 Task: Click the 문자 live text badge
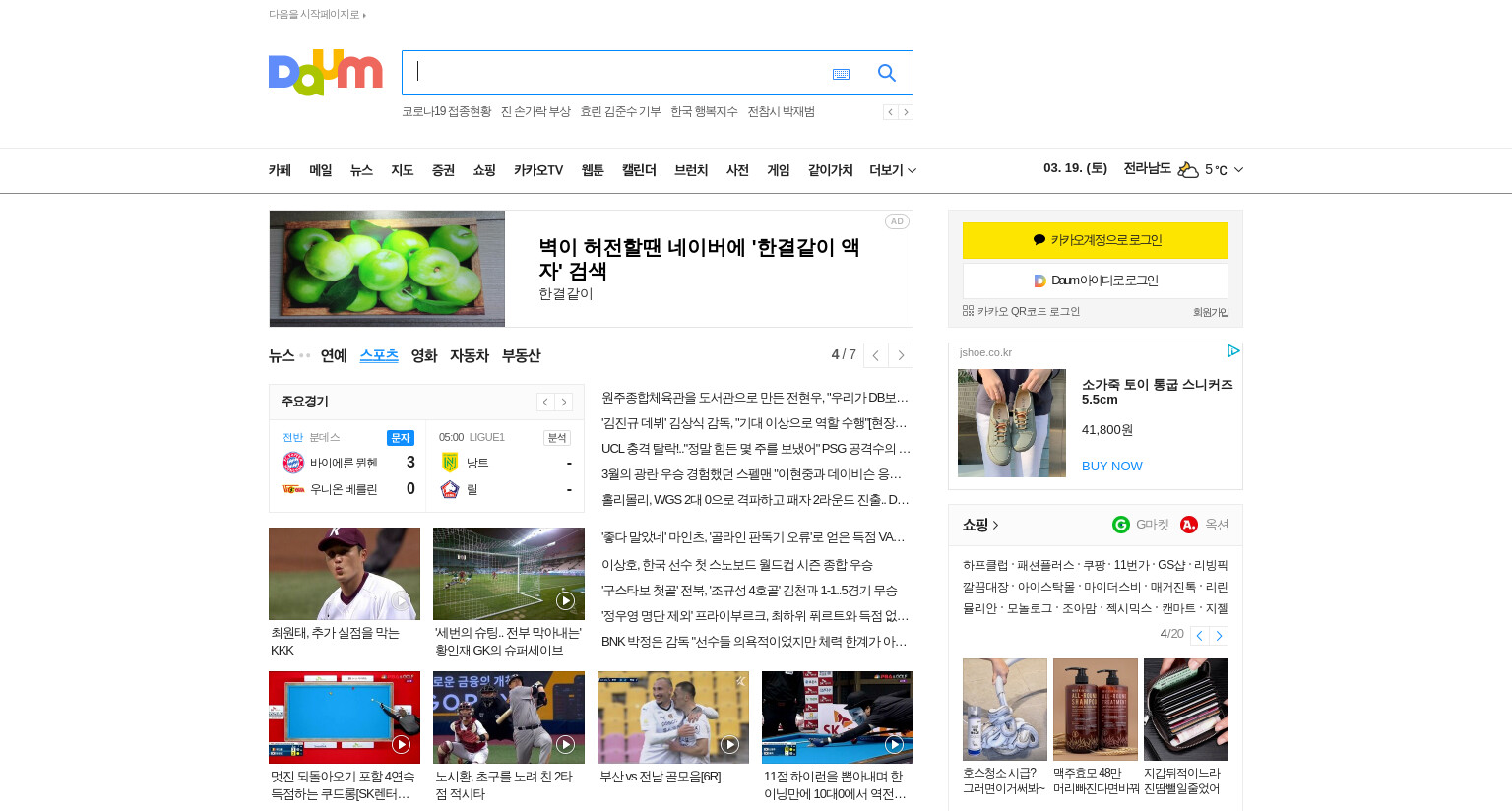tap(401, 438)
